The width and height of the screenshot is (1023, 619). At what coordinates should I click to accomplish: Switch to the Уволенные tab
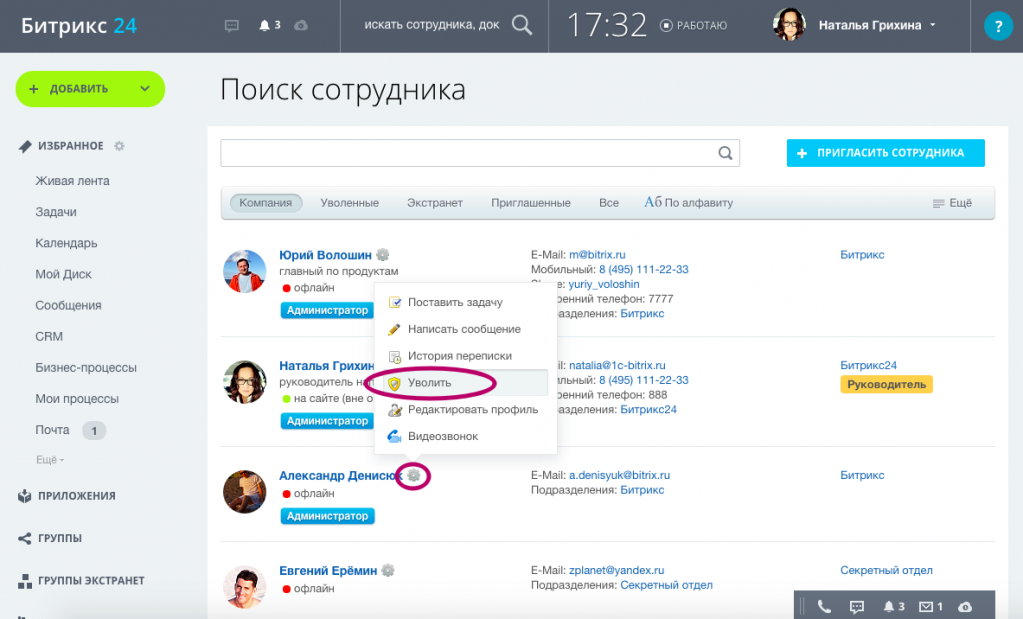(x=350, y=203)
